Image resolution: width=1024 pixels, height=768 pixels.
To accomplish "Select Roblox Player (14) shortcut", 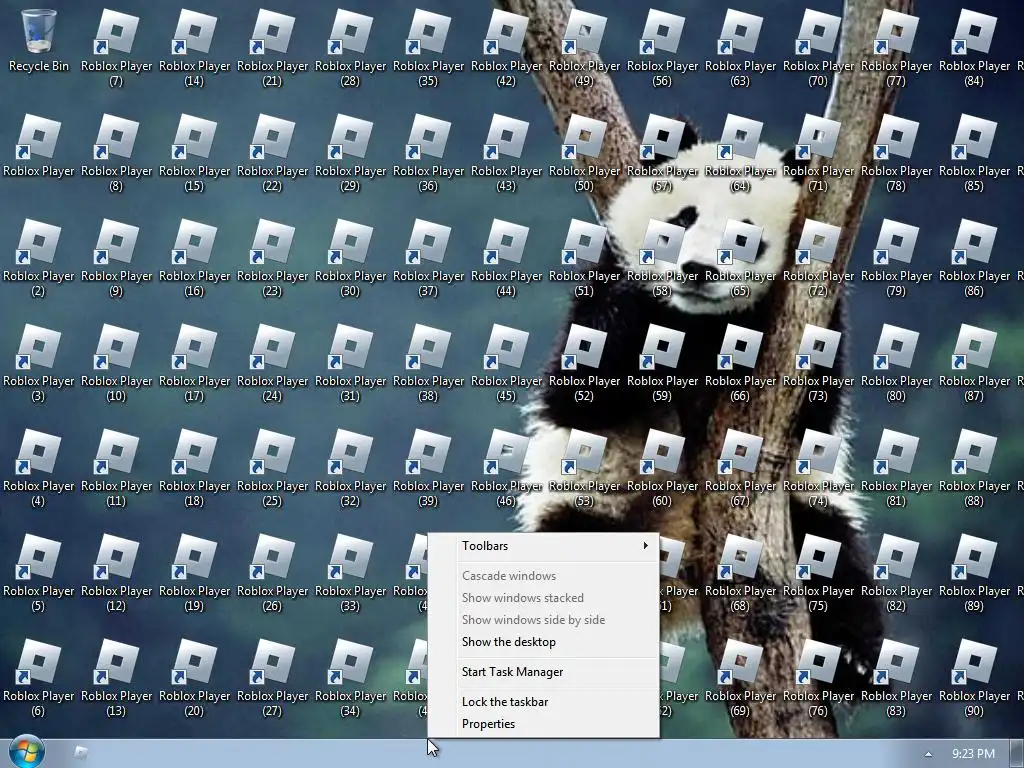I will click(x=194, y=47).
